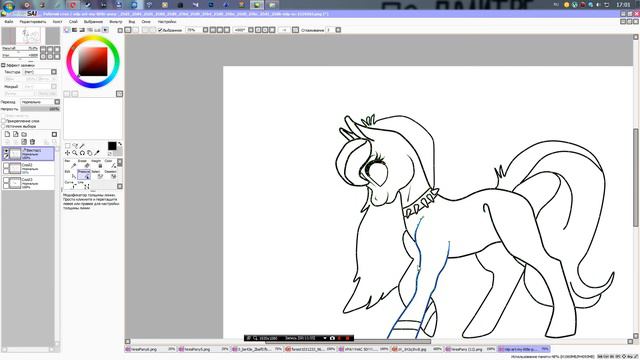Select the rotate canvas tool
The width and height of the screenshot is (640, 360).
[x=82, y=153]
